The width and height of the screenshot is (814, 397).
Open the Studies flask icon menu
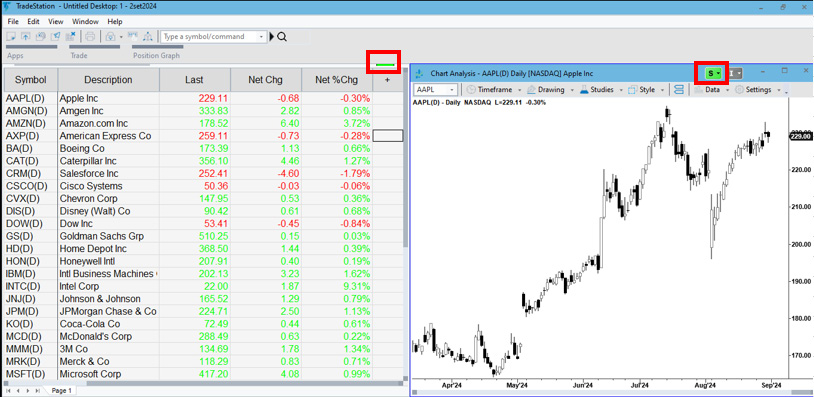click(x=584, y=90)
